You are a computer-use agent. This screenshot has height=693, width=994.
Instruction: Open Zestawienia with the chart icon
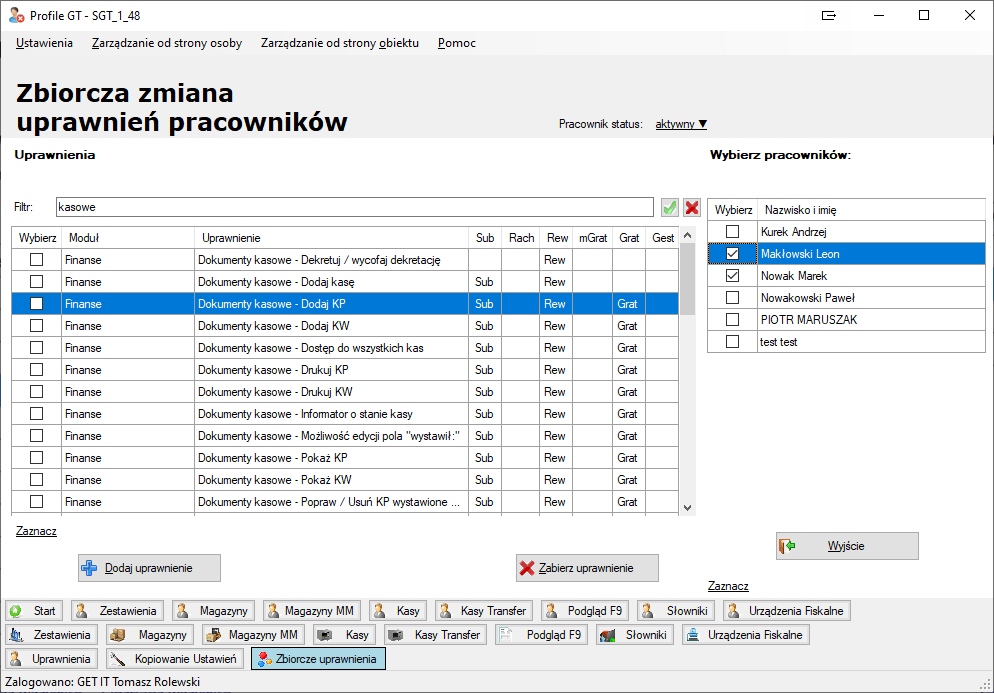click(52, 635)
